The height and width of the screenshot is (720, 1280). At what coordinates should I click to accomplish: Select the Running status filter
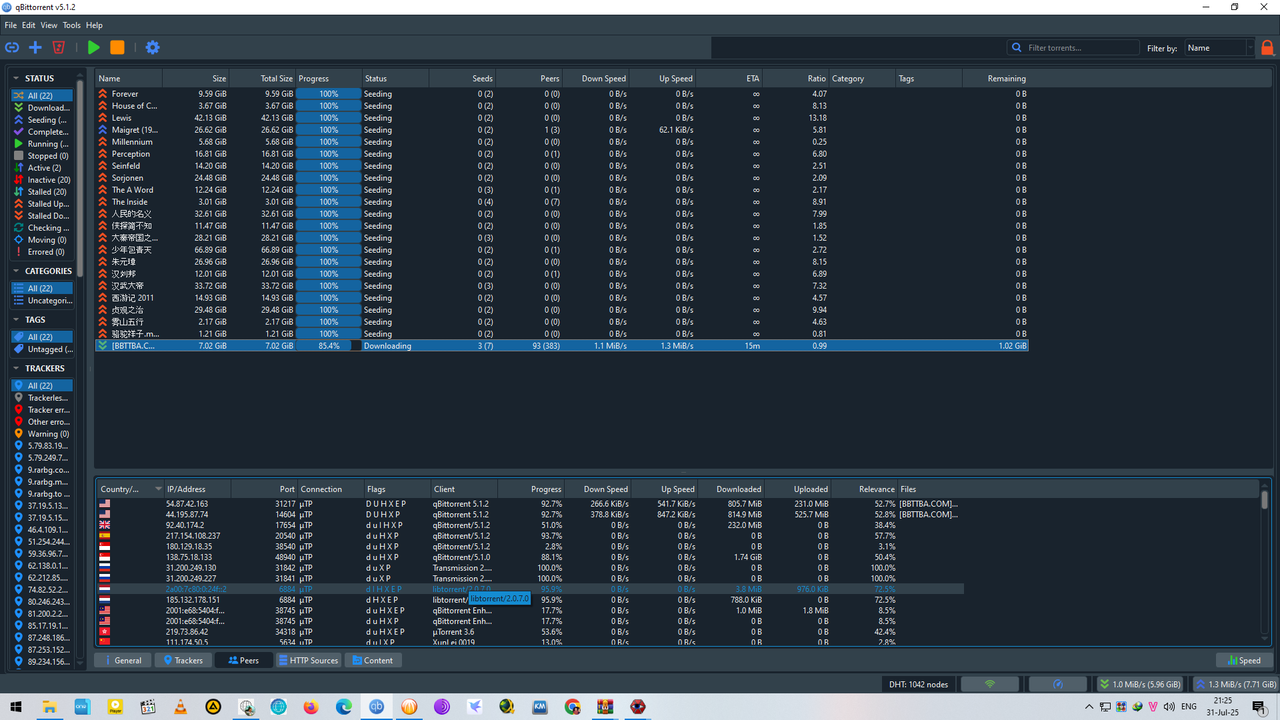click(x=42, y=144)
